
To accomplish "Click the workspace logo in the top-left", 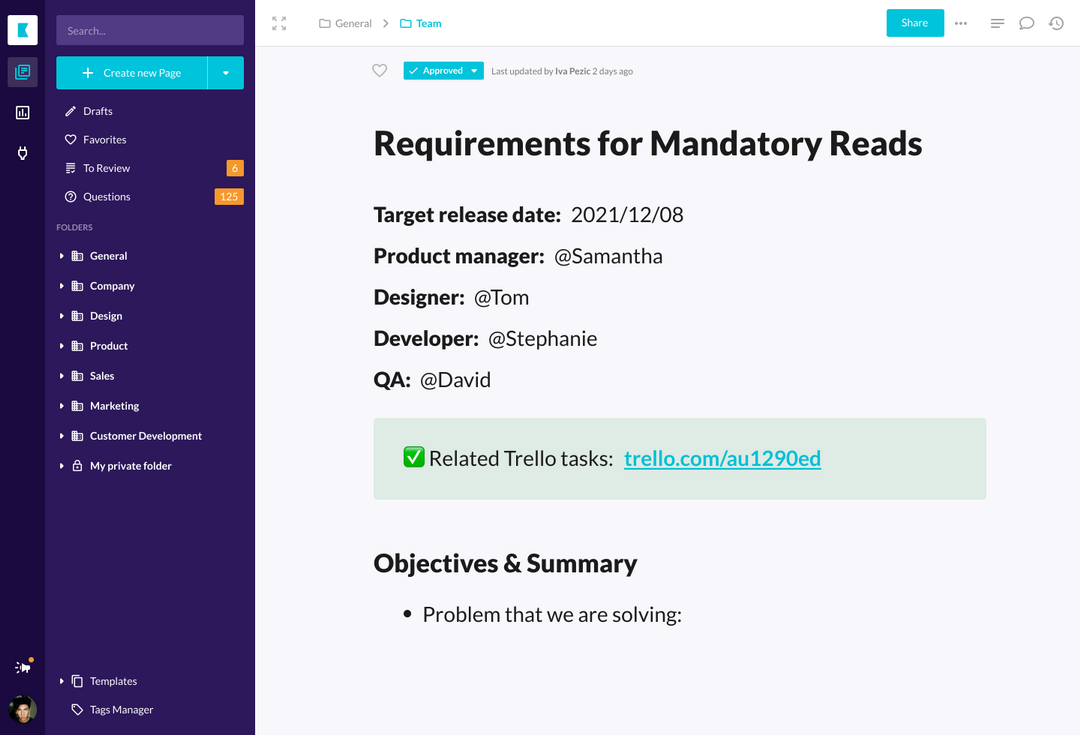I will pos(22,30).
